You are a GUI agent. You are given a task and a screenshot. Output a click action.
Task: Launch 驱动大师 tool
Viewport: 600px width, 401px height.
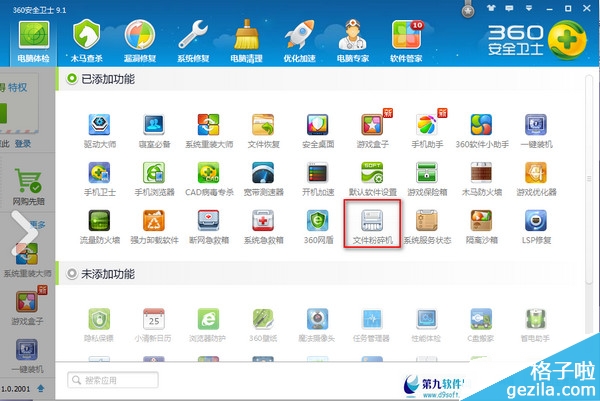pos(99,131)
